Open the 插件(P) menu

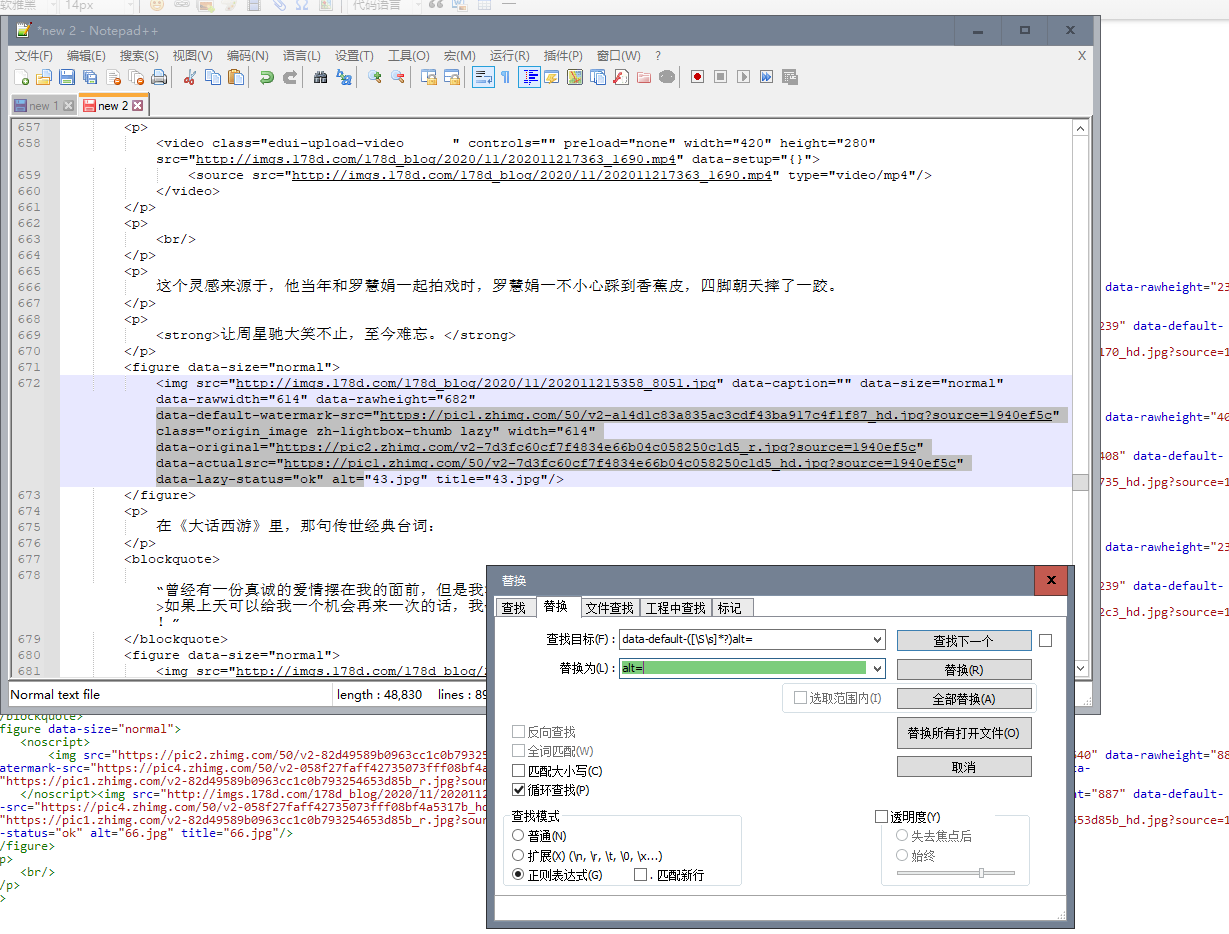tap(563, 56)
